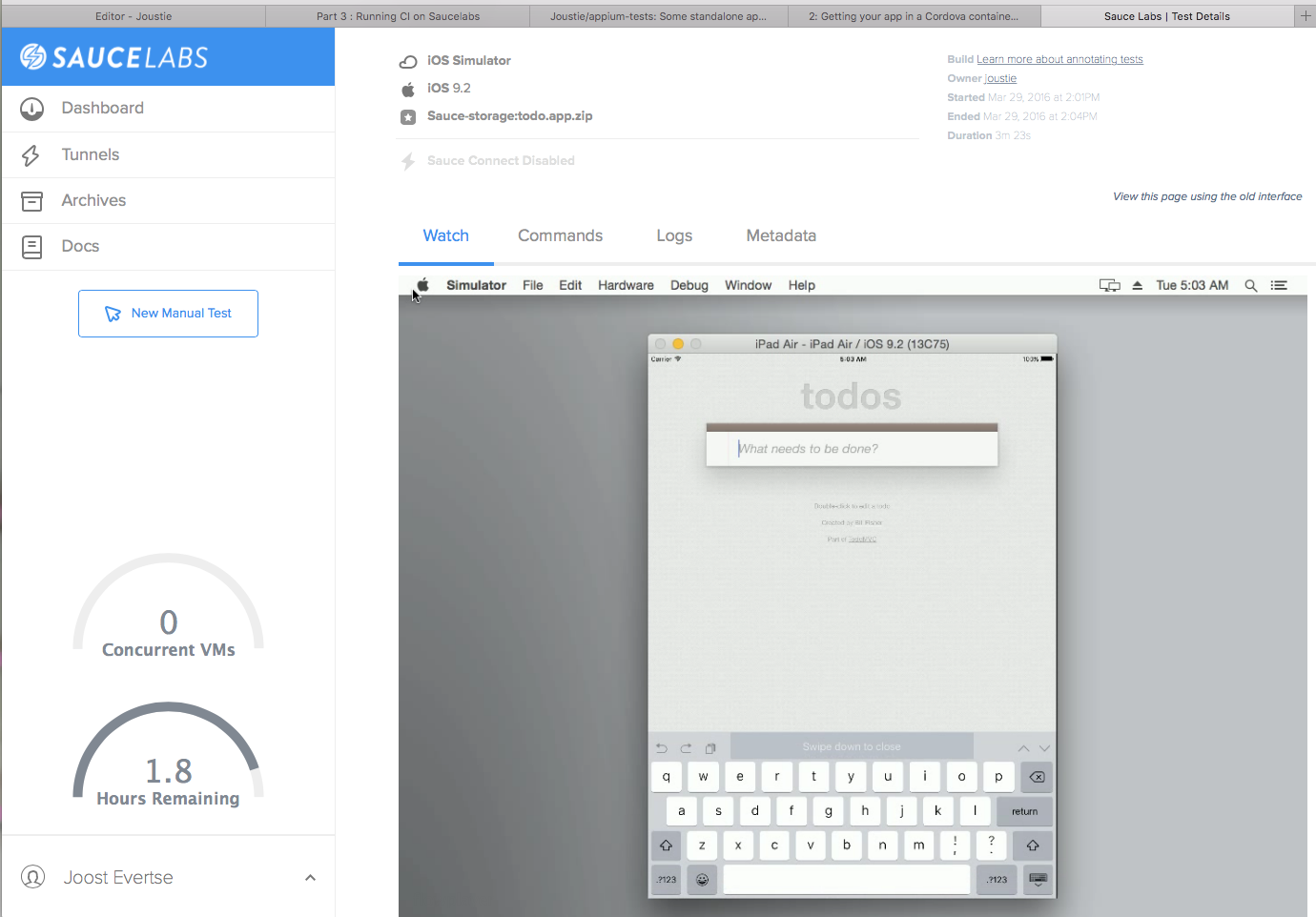Click the Dashboard gauge icon in sidebar
The image size is (1316, 917).
tap(31, 109)
